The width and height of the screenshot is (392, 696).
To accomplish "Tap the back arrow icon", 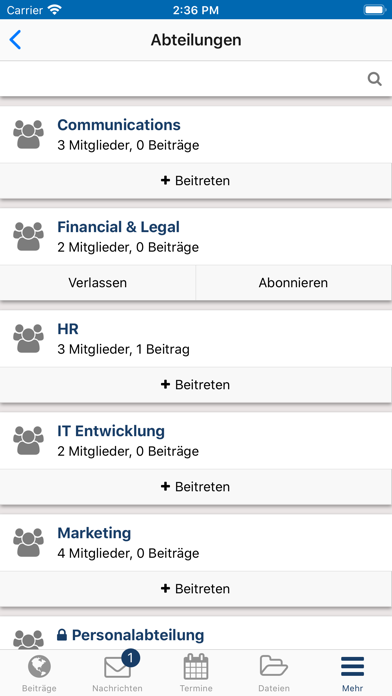I will point(15,40).
